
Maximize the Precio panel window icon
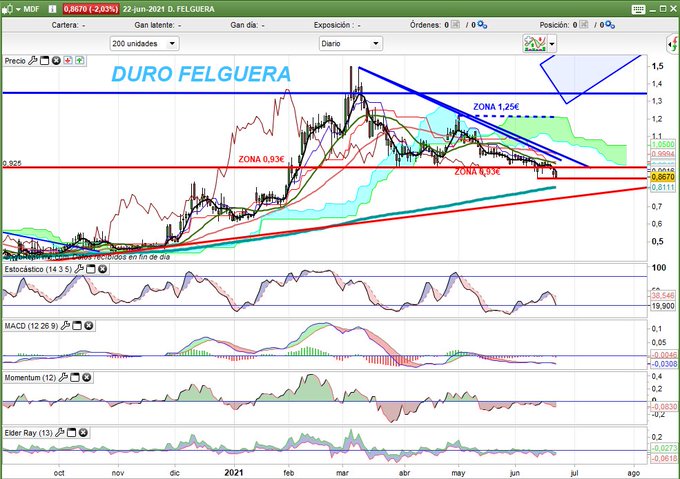tap(44, 61)
